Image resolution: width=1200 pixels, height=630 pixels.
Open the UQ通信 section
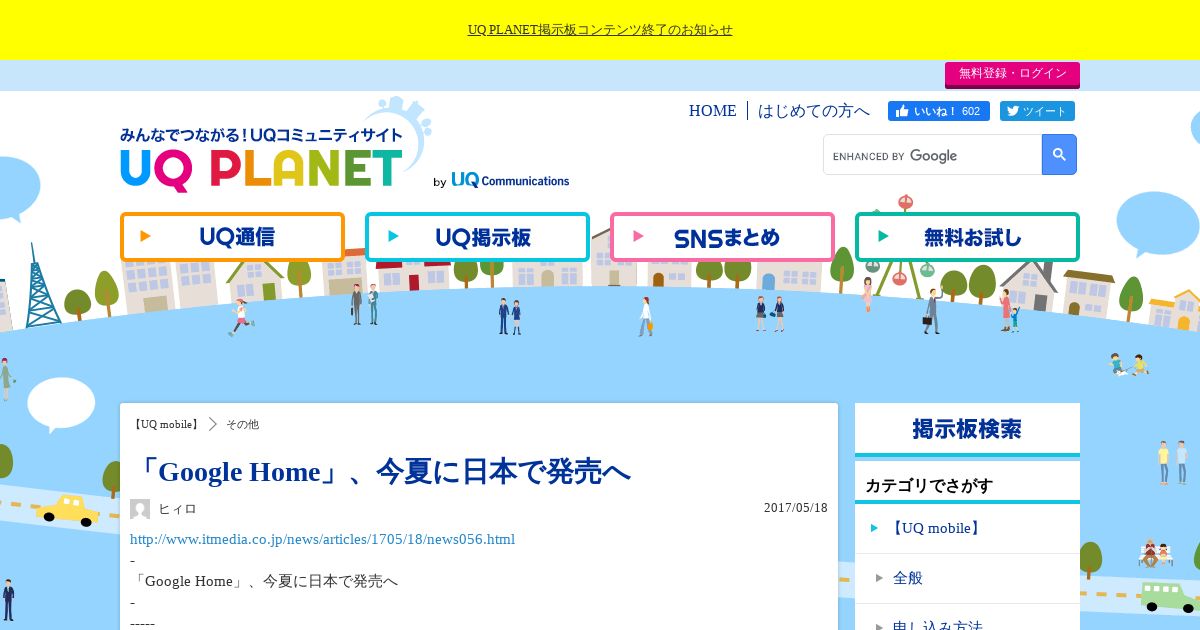(232, 237)
